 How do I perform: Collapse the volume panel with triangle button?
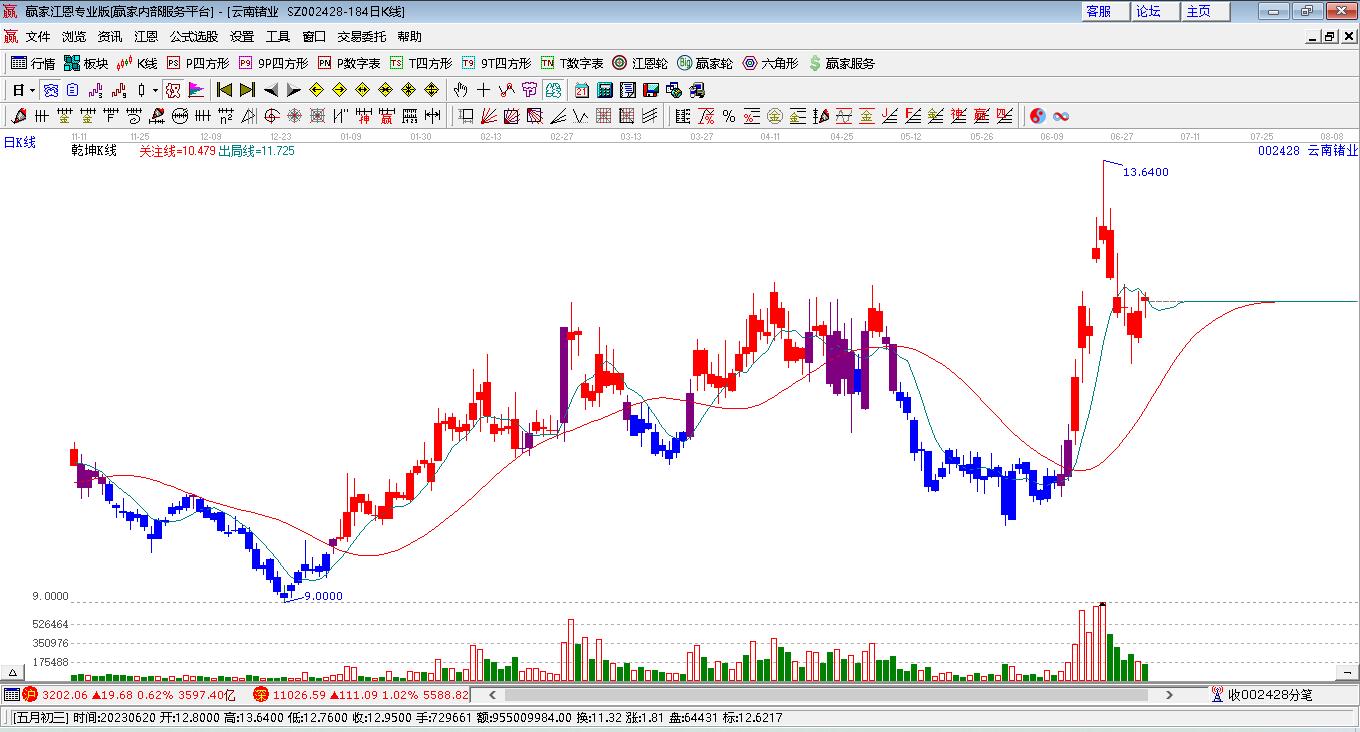coord(14,672)
